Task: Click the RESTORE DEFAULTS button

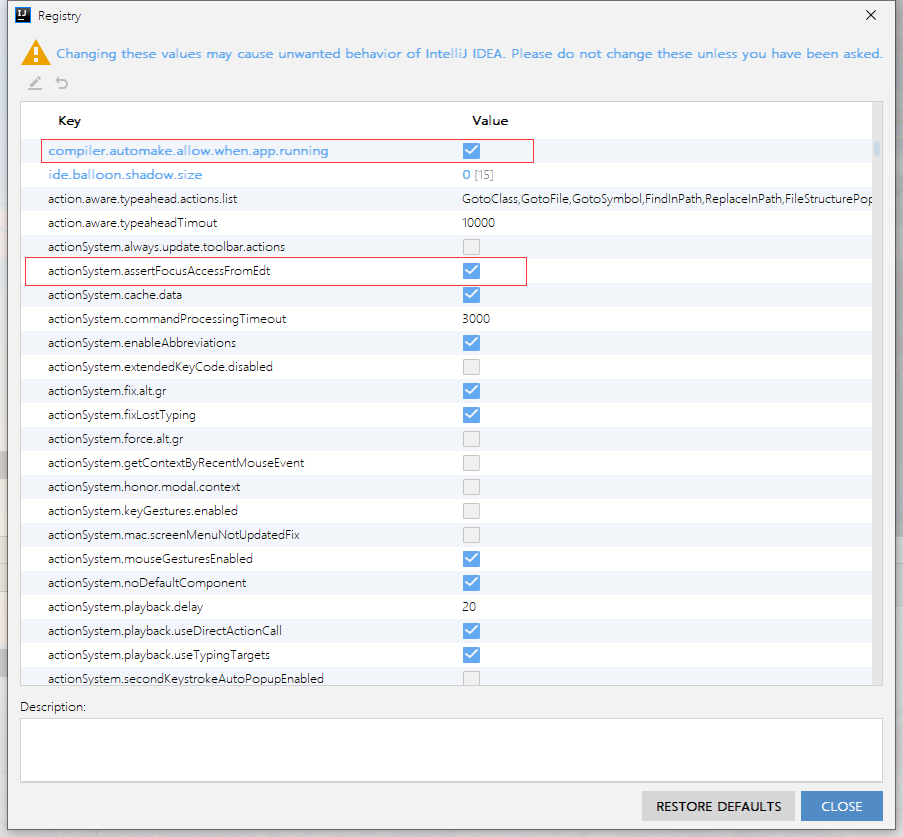Action: click(x=718, y=806)
